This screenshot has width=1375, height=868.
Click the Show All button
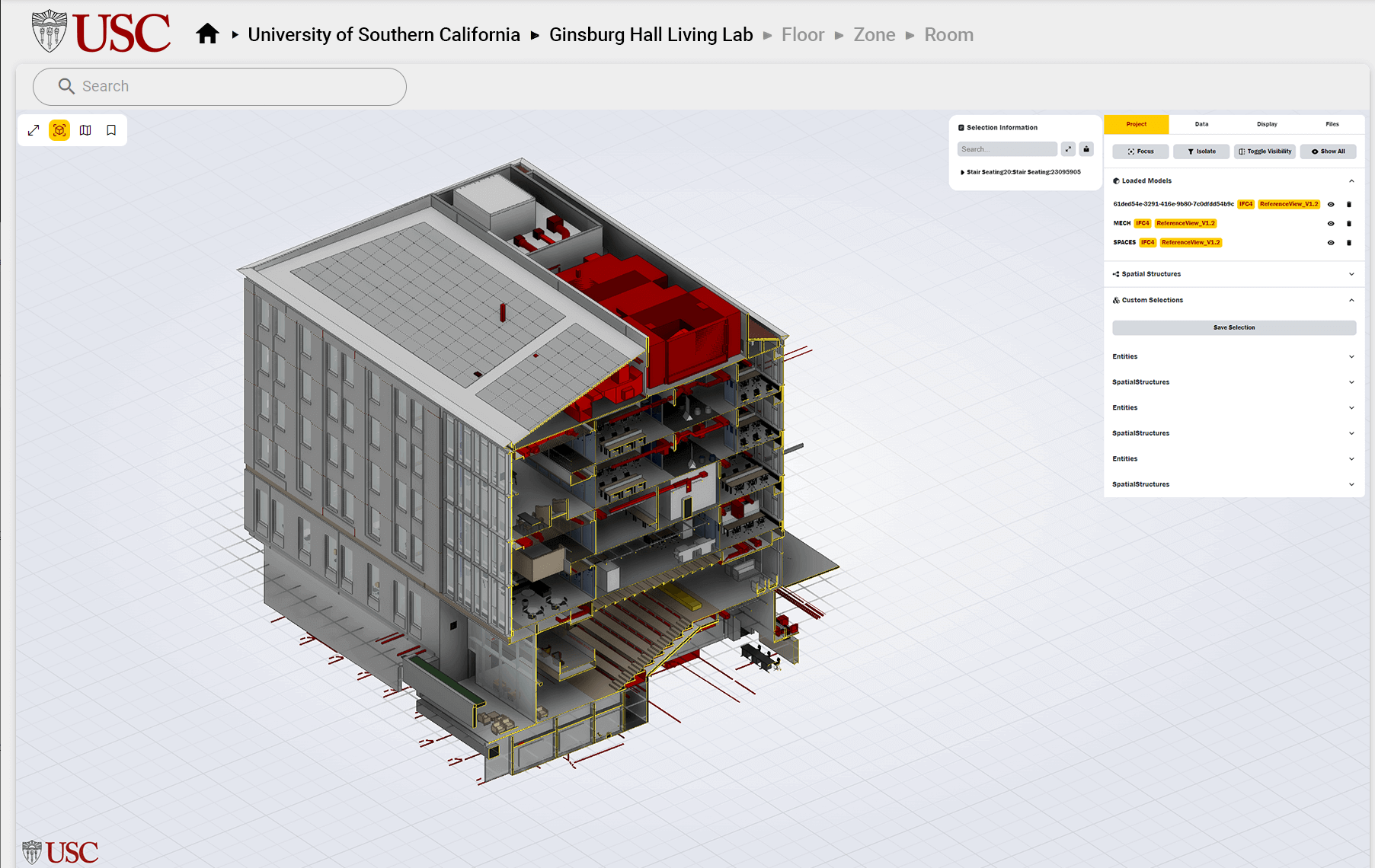(1328, 152)
